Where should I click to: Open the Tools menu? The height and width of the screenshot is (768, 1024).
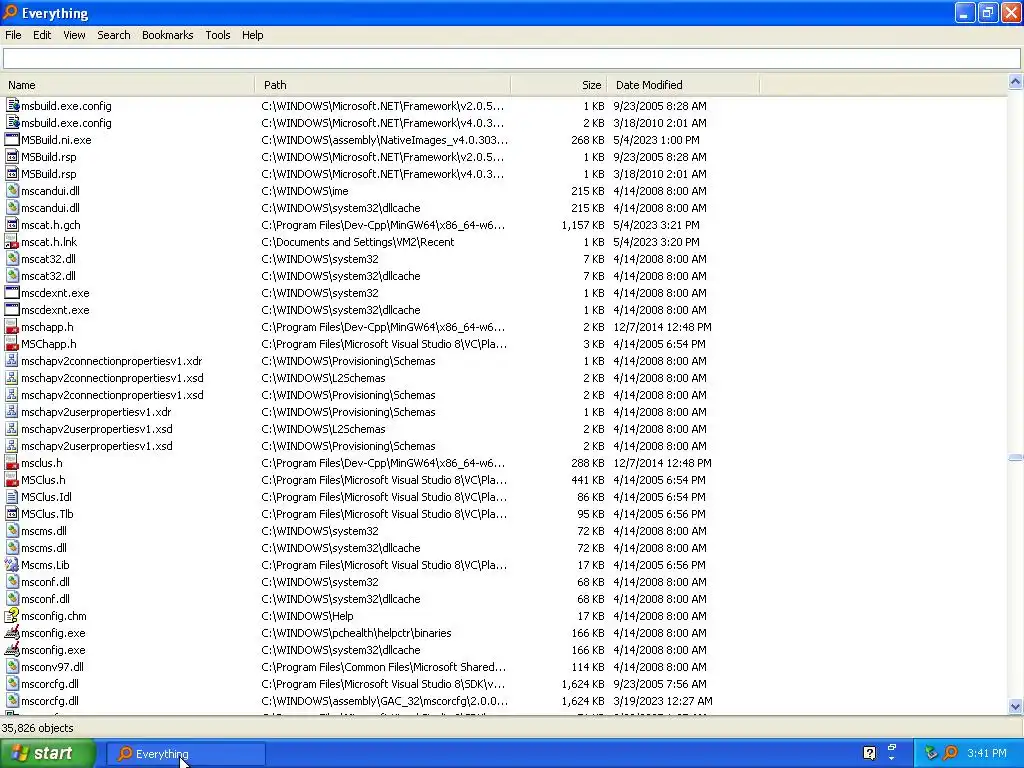[x=217, y=35]
